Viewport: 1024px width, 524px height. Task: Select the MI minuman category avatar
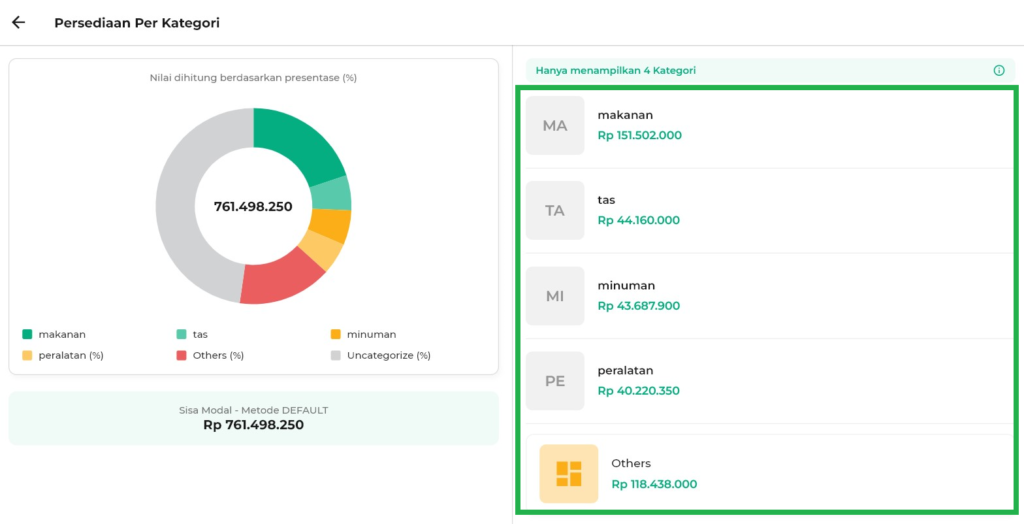[x=555, y=296]
